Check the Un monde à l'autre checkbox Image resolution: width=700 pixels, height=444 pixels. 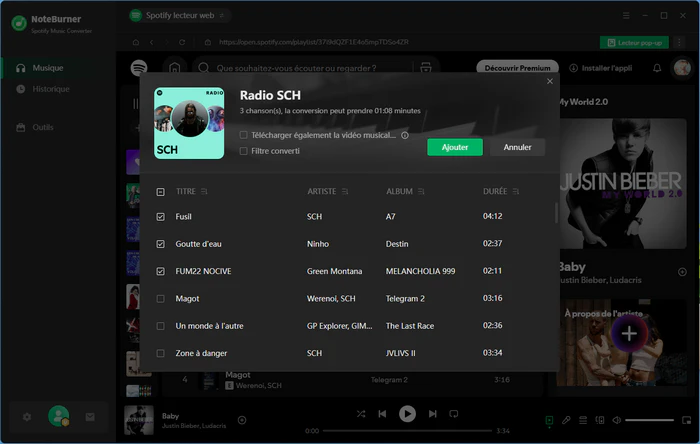161,326
